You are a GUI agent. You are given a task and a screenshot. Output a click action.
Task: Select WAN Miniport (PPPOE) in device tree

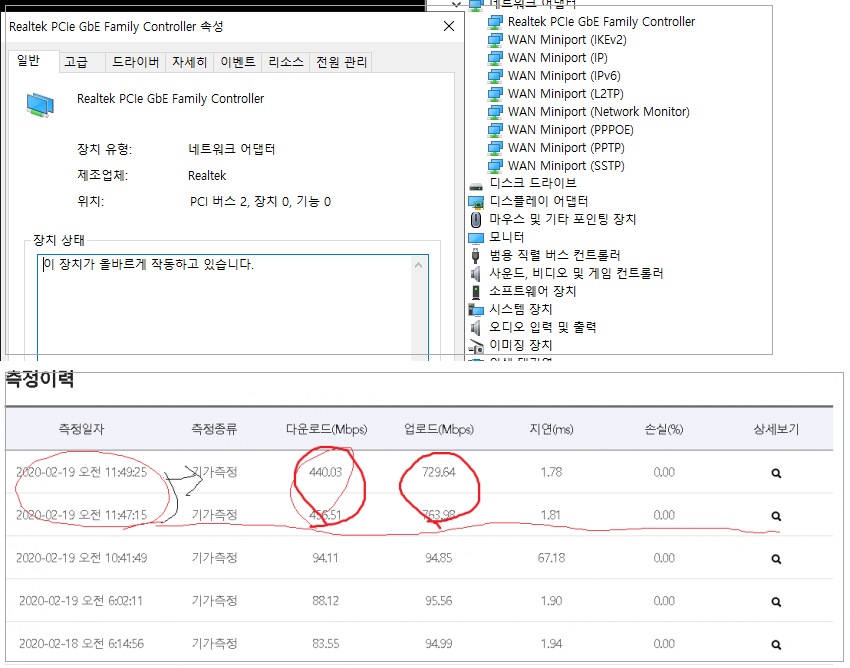point(566,130)
